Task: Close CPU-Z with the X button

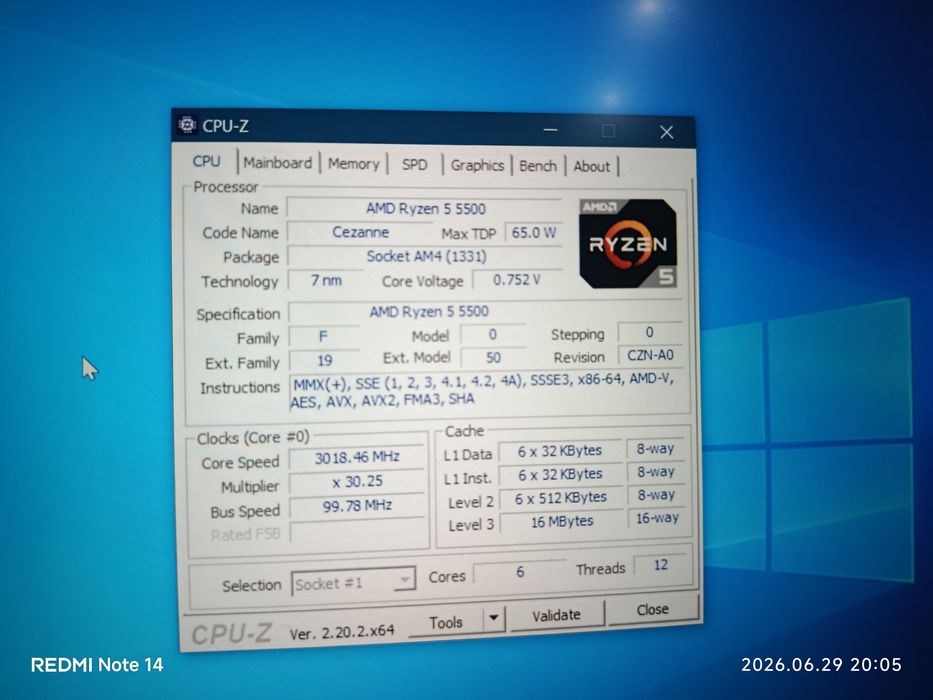Action: [x=666, y=132]
